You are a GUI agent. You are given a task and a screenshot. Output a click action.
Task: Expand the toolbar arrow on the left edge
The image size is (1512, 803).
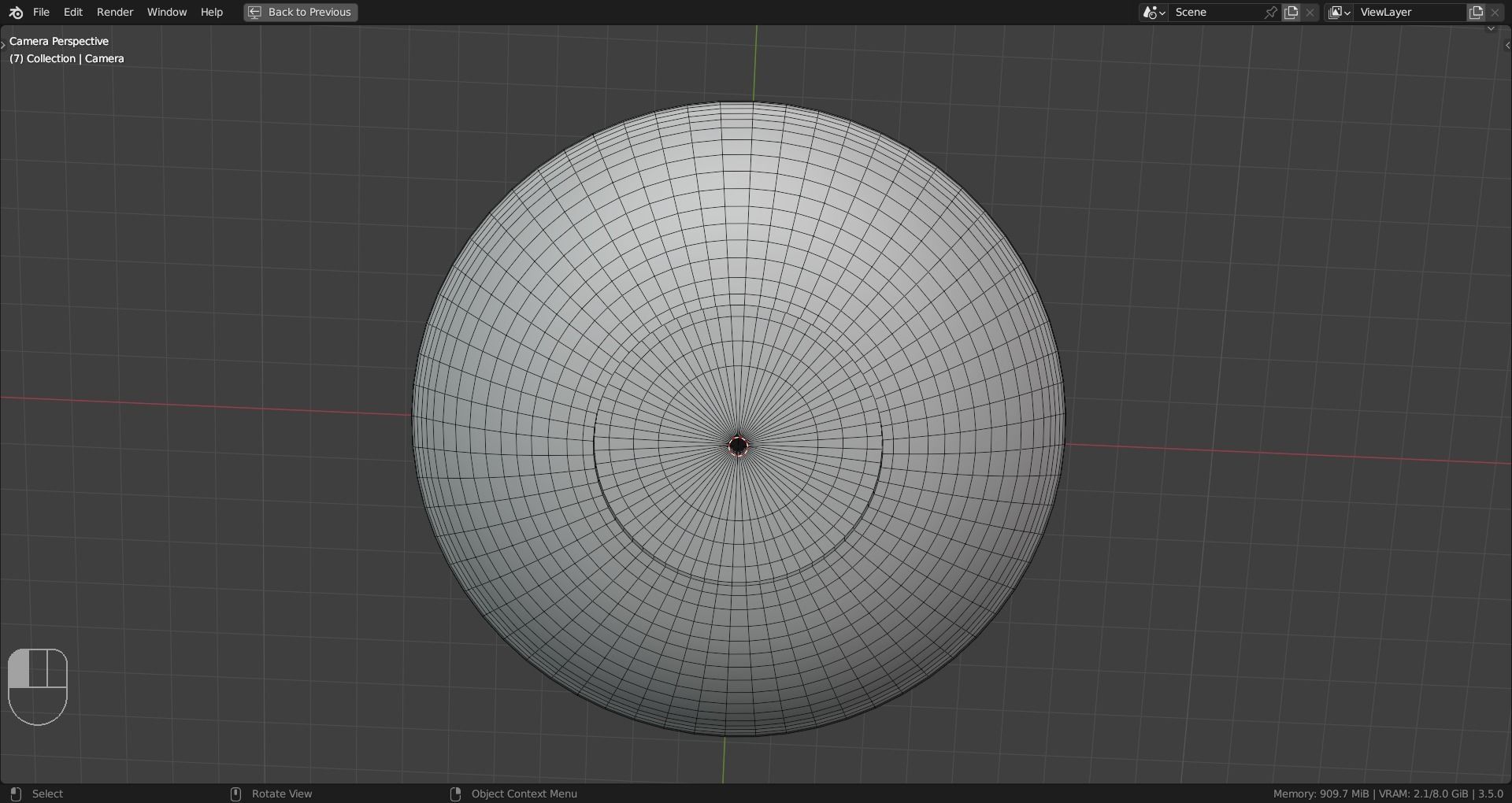3,44
